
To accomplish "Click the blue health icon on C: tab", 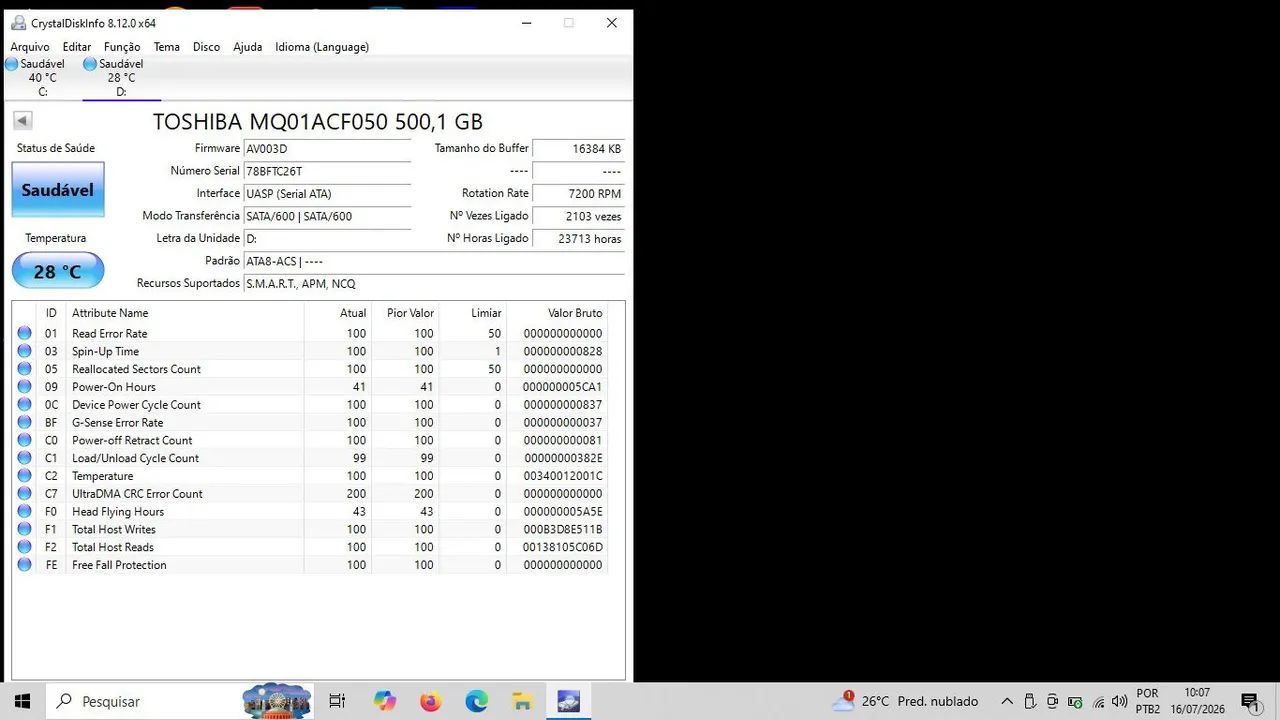I will click(11, 64).
